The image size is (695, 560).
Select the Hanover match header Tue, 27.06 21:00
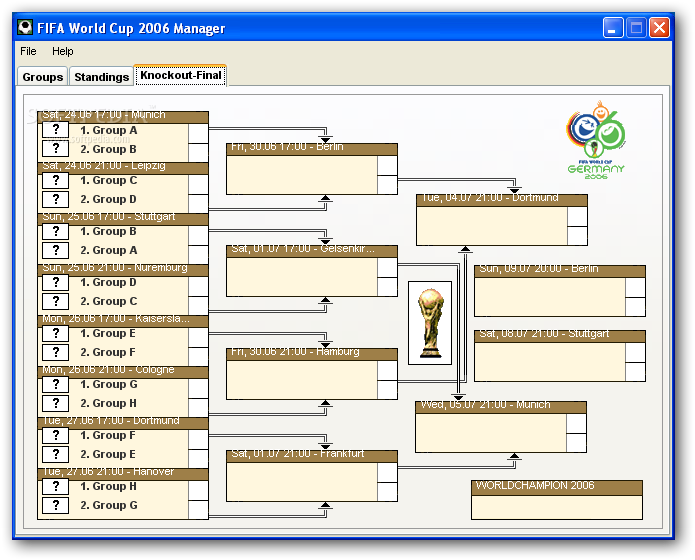(x=123, y=474)
